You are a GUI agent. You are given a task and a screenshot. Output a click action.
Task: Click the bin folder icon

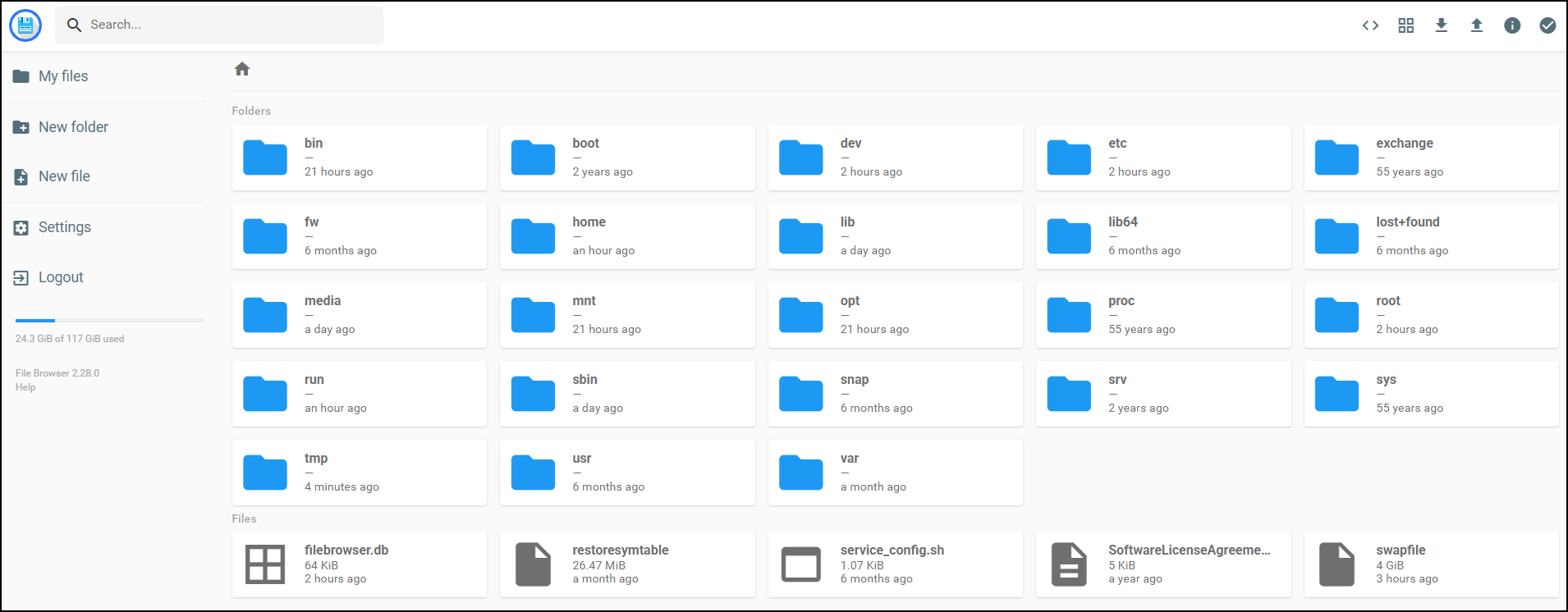coord(265,158)
